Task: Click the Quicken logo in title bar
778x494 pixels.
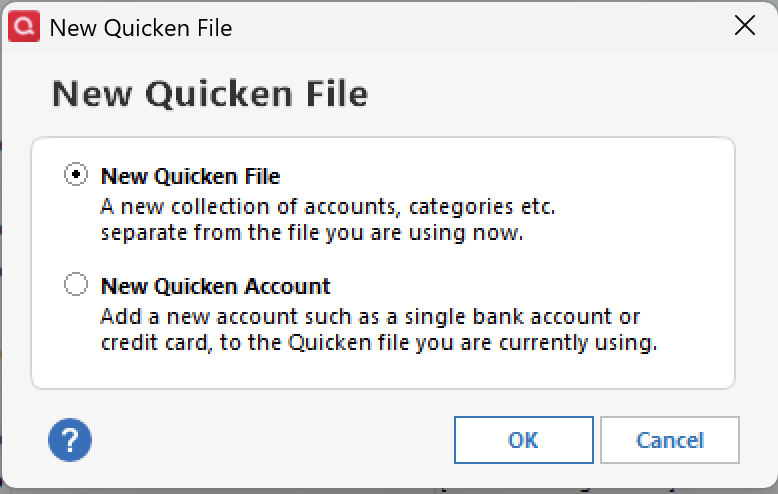Action: (22, 26)
